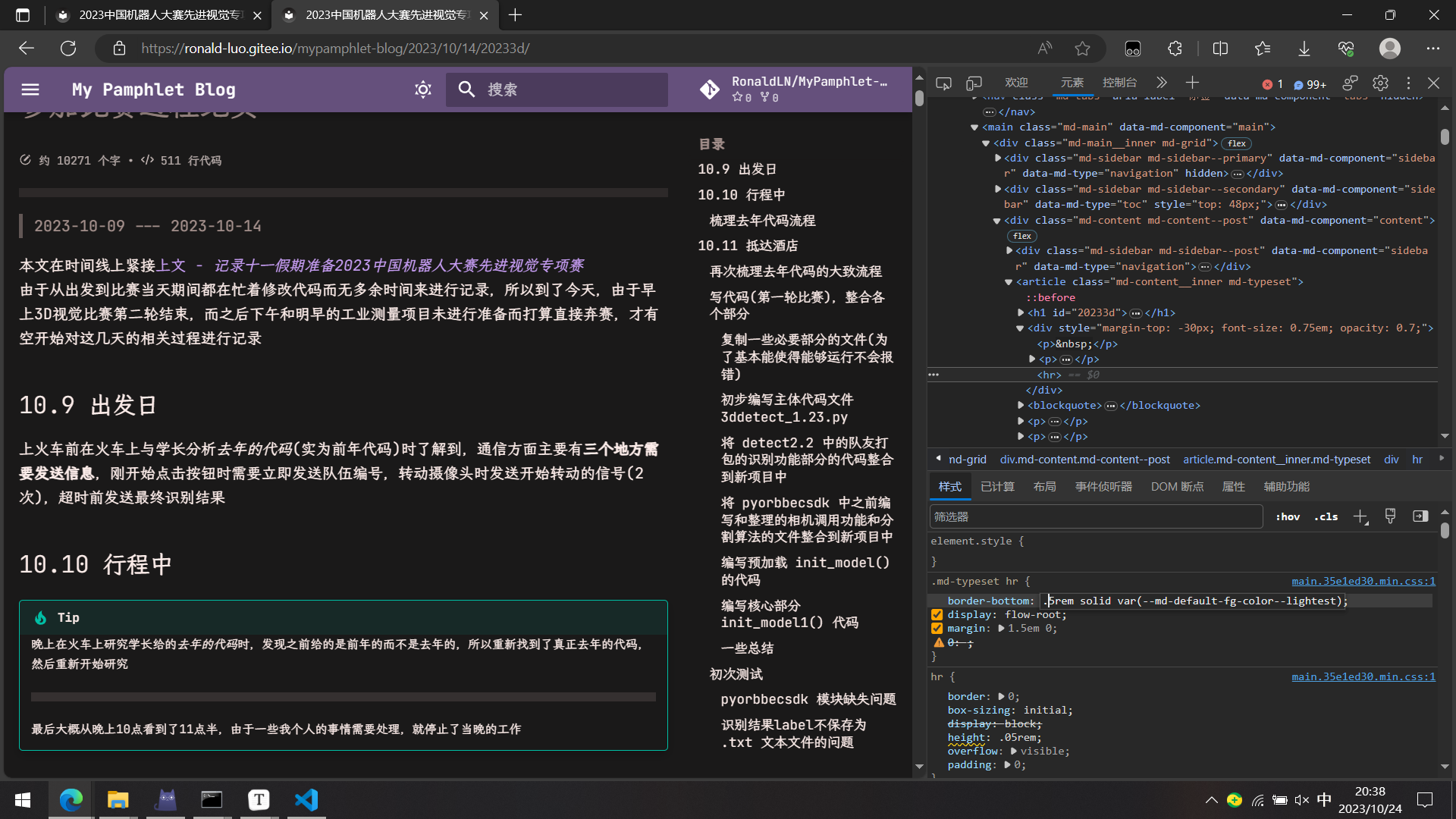The width and height of the screenshot is (1456, 819).
Task: Open browser extensions puzzle icon
Action: tap(1175, 49)
